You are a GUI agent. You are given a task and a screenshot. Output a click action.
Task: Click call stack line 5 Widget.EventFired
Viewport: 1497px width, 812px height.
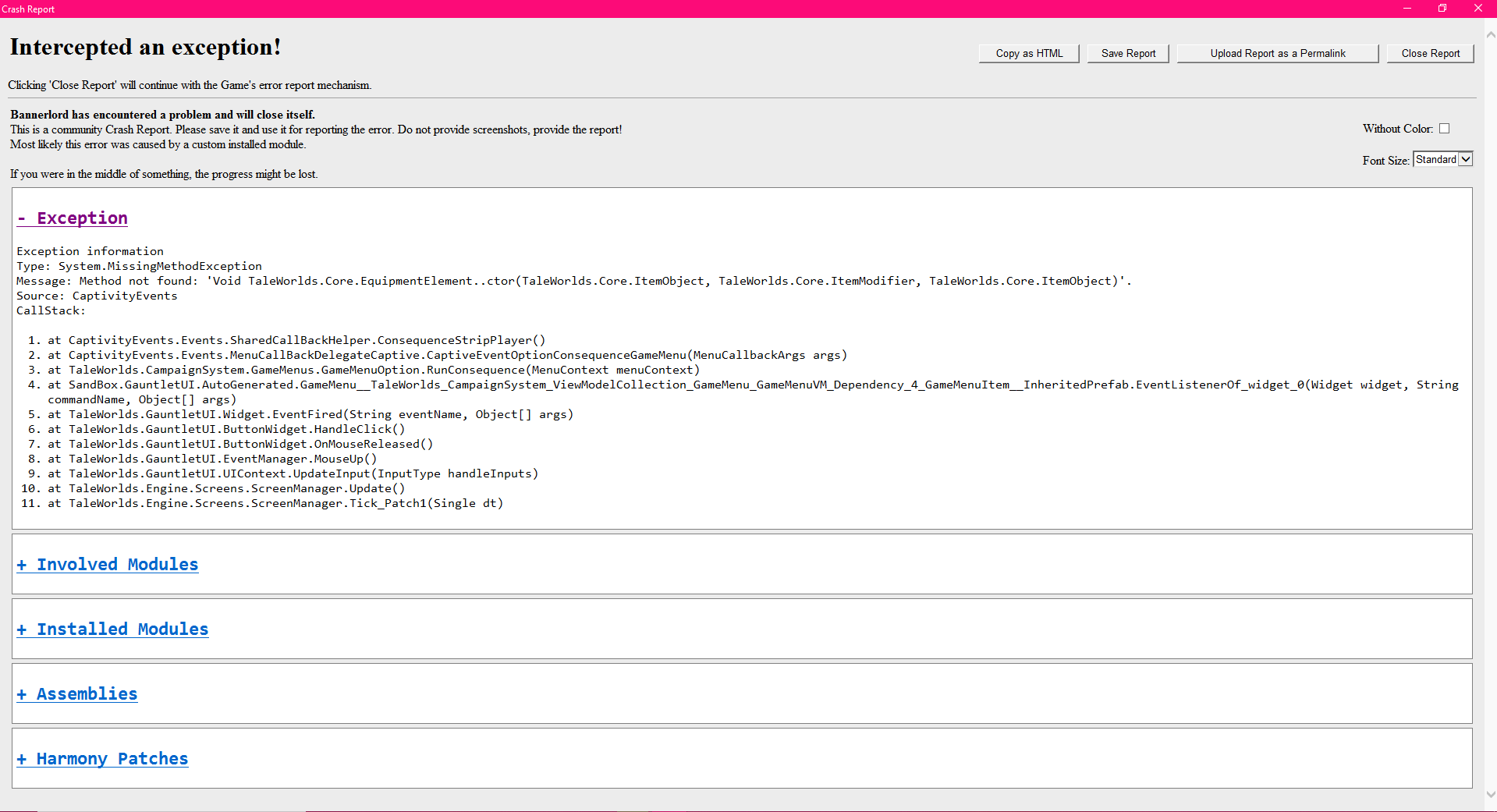tap(310, 414)
